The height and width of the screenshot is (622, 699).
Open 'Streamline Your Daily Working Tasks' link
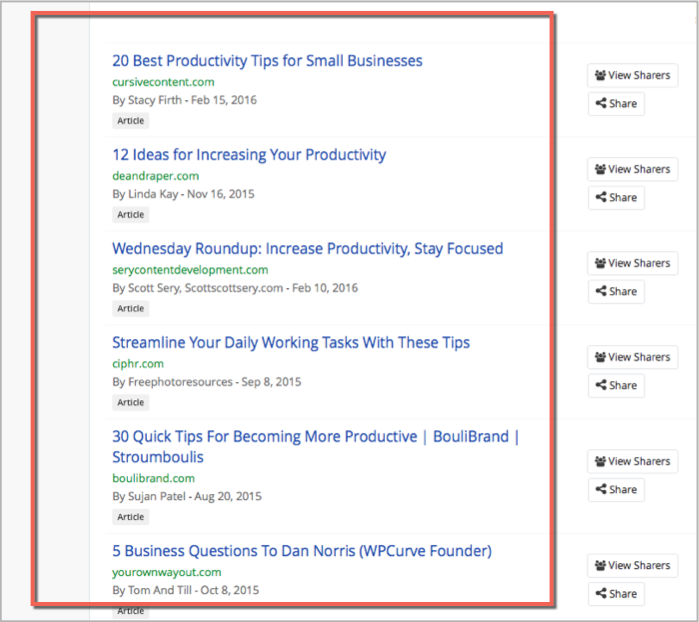pos(291,342)
